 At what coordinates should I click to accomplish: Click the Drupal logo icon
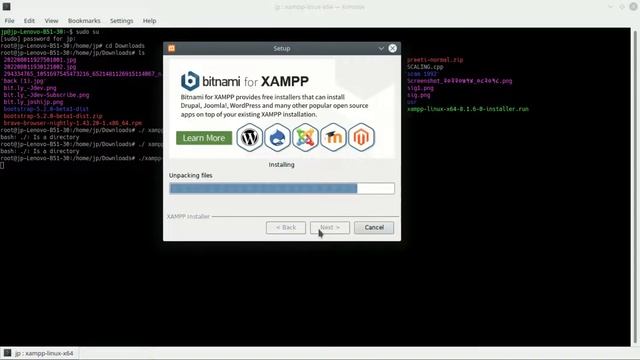(x=278, y=138)
